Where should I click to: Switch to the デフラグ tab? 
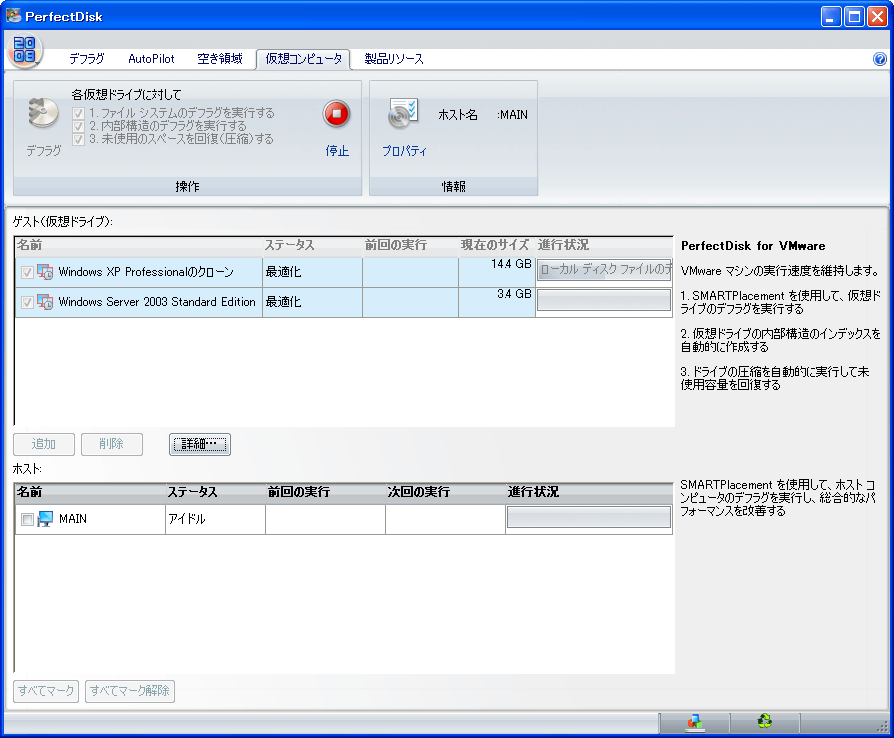87,59
